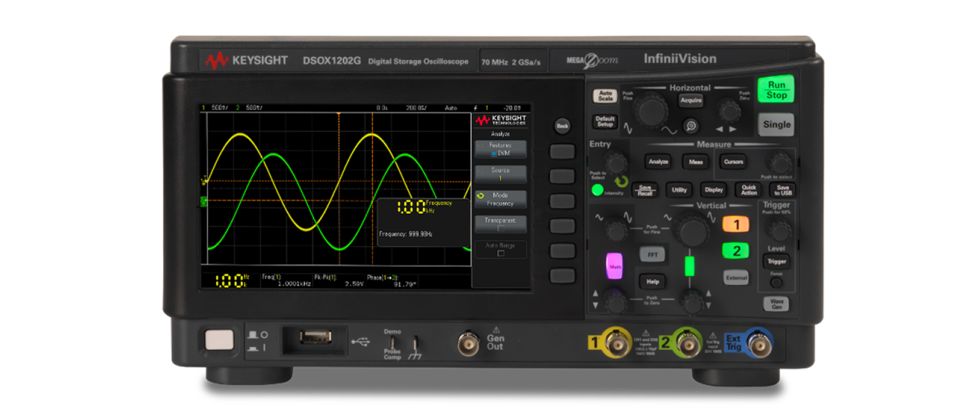Open the on-screen Mode Frequency selector
The width and height of the screenshot is (960, 420).
(x=500, y=199)
